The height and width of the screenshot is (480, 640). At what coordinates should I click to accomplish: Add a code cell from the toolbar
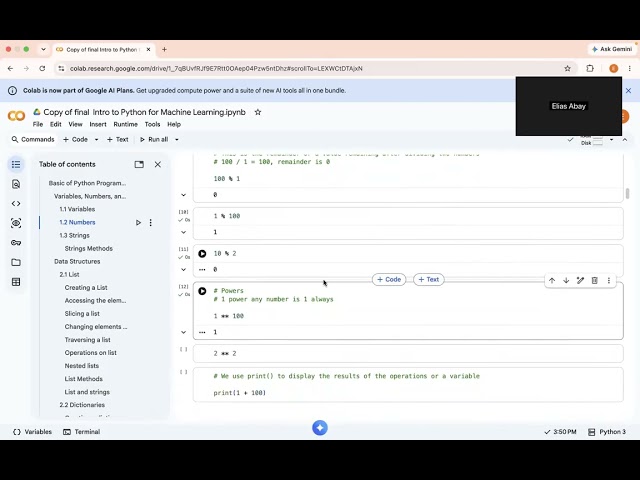[x=76, y=140]
